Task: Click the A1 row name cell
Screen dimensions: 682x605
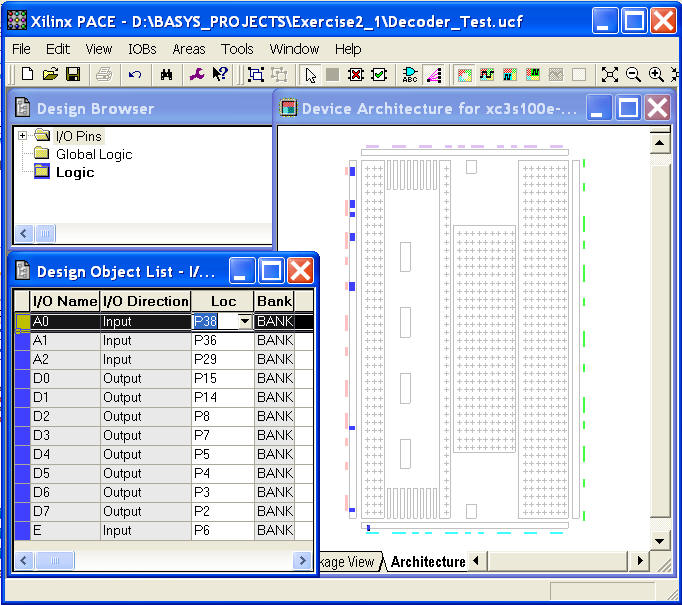Action: (65, 341)
